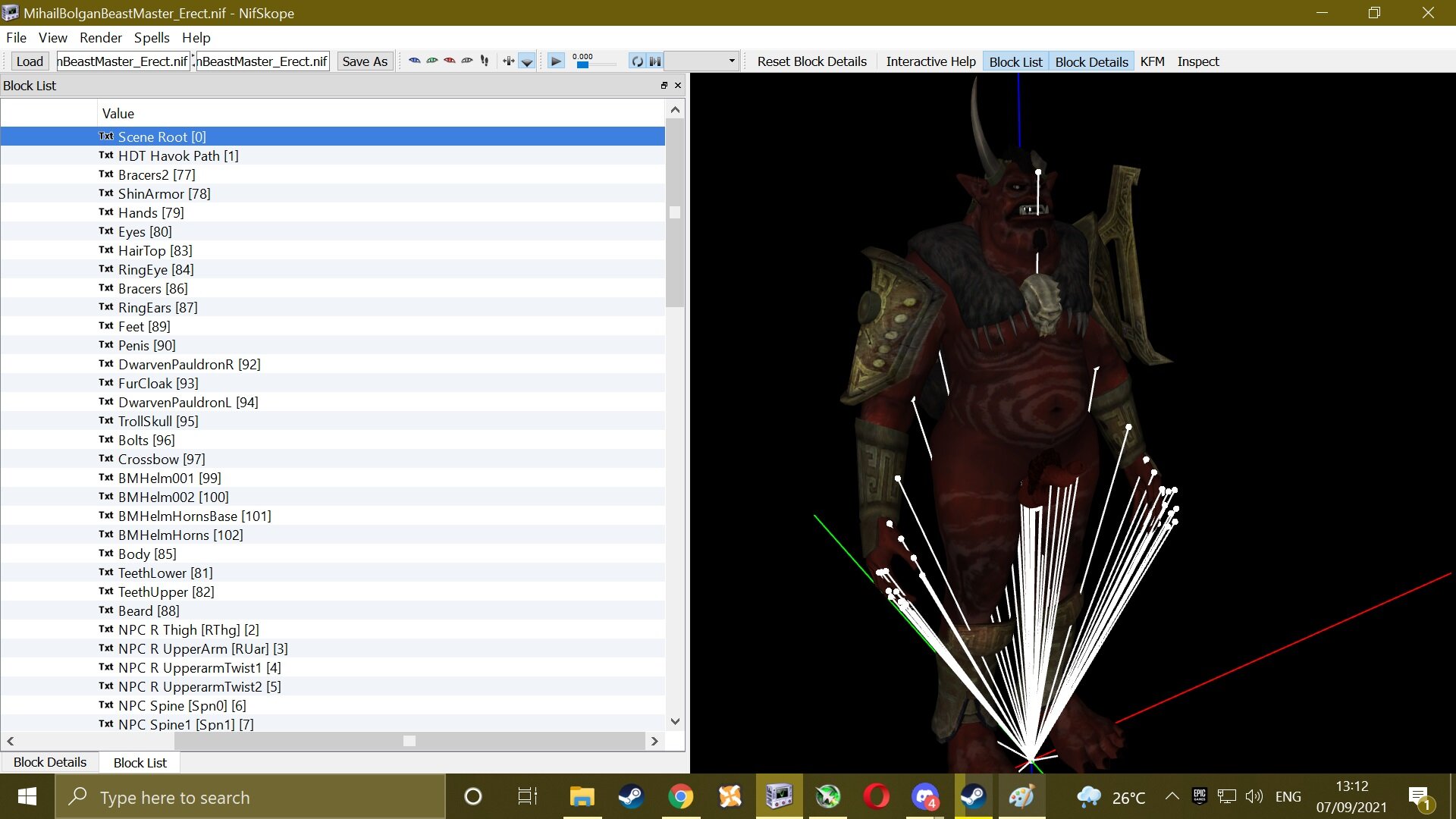
Task: Click the Txt icon beside Beard [88]
Action: [106, 610]
